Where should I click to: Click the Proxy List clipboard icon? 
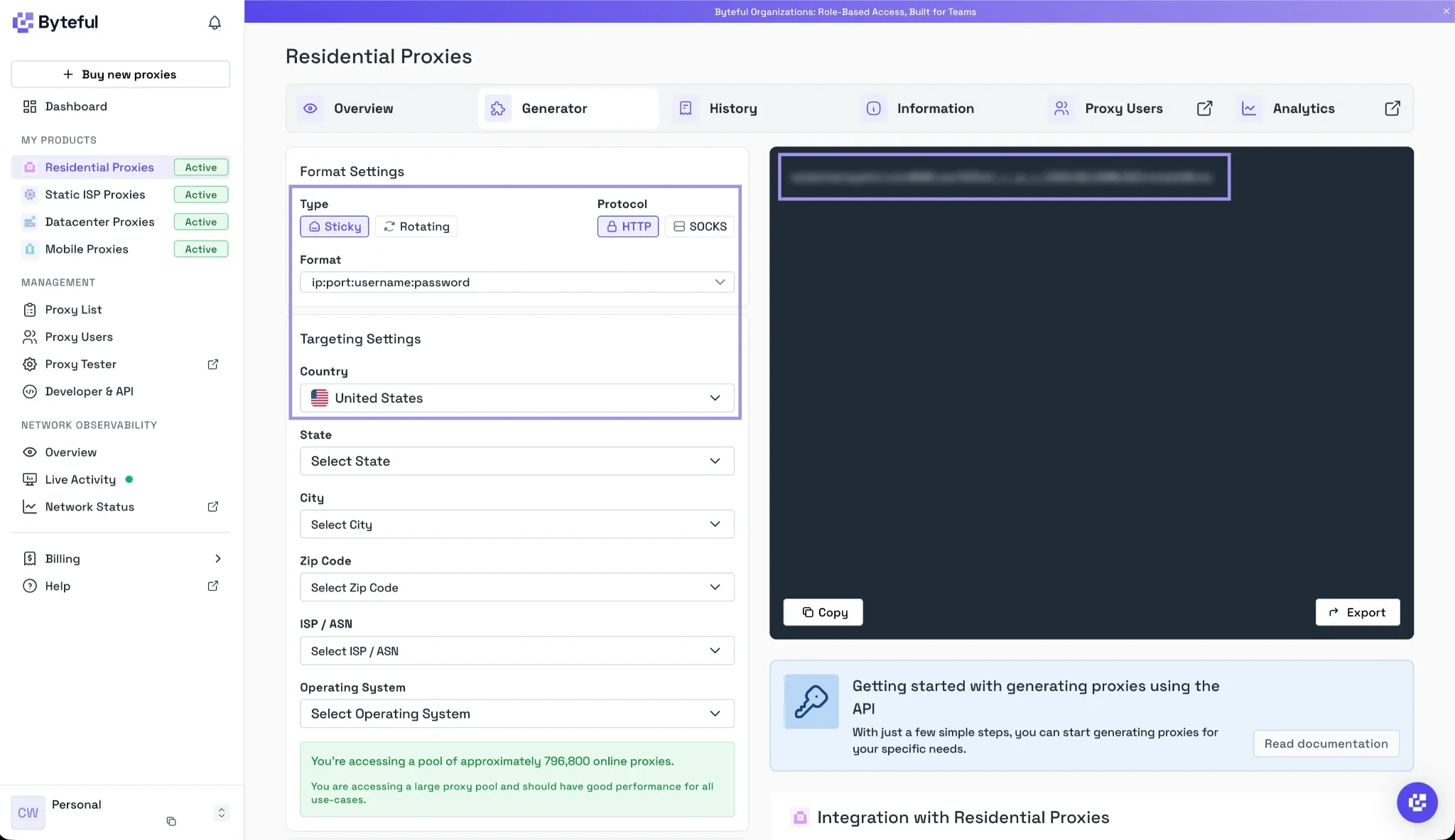click(x=29, y=310)
